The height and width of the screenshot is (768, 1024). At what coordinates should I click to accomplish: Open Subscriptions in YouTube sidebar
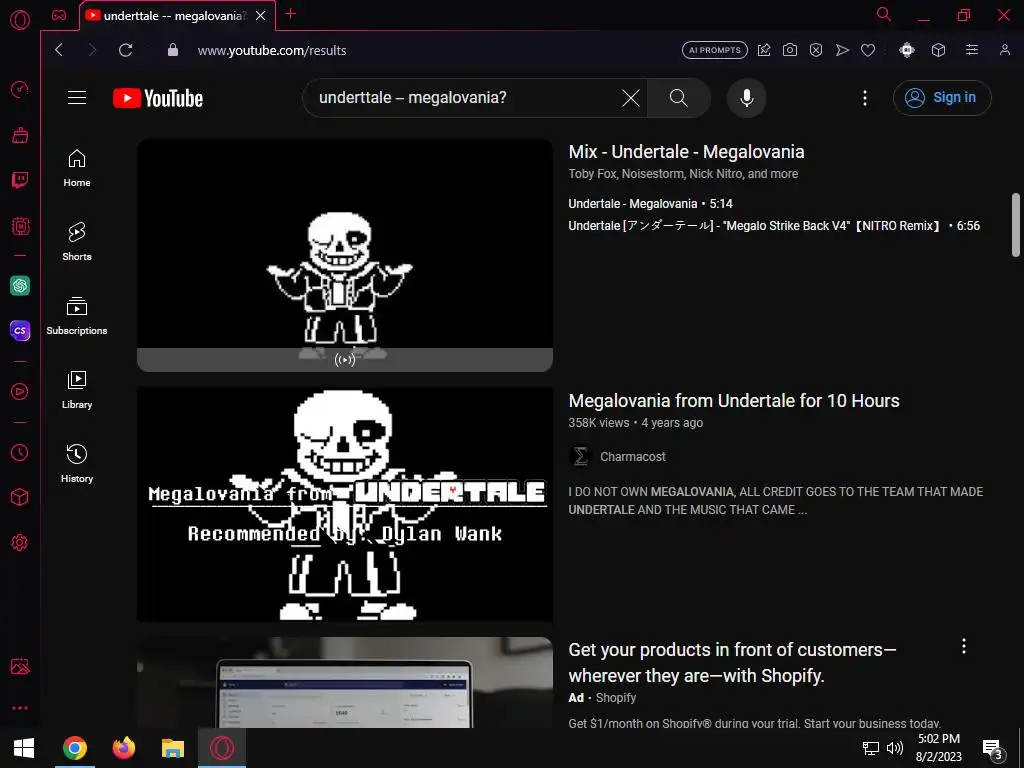77,315
